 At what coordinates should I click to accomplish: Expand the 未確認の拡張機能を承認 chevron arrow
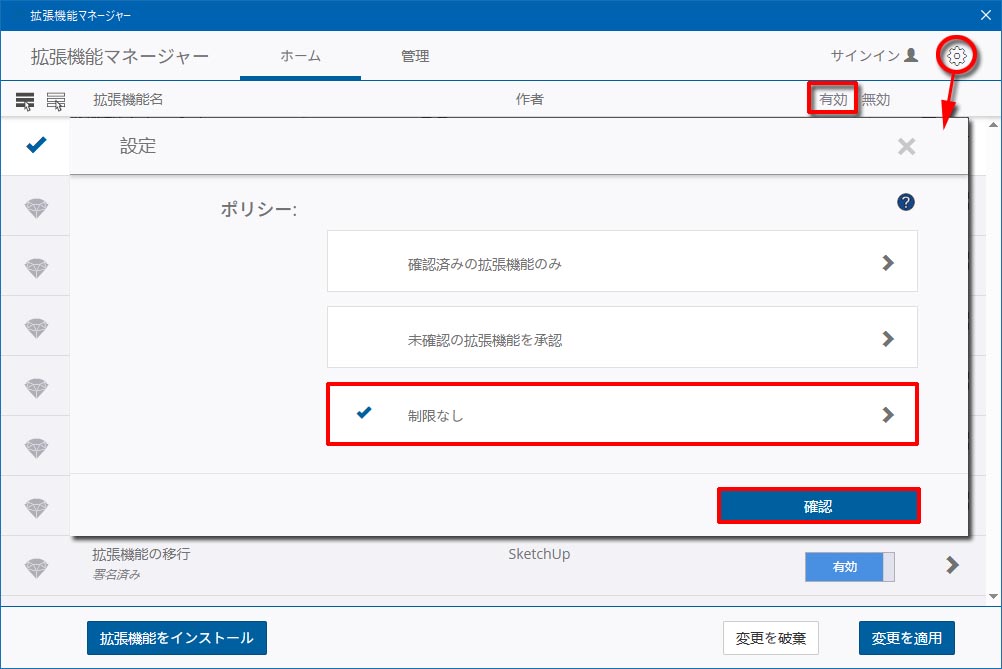[887, 339]
